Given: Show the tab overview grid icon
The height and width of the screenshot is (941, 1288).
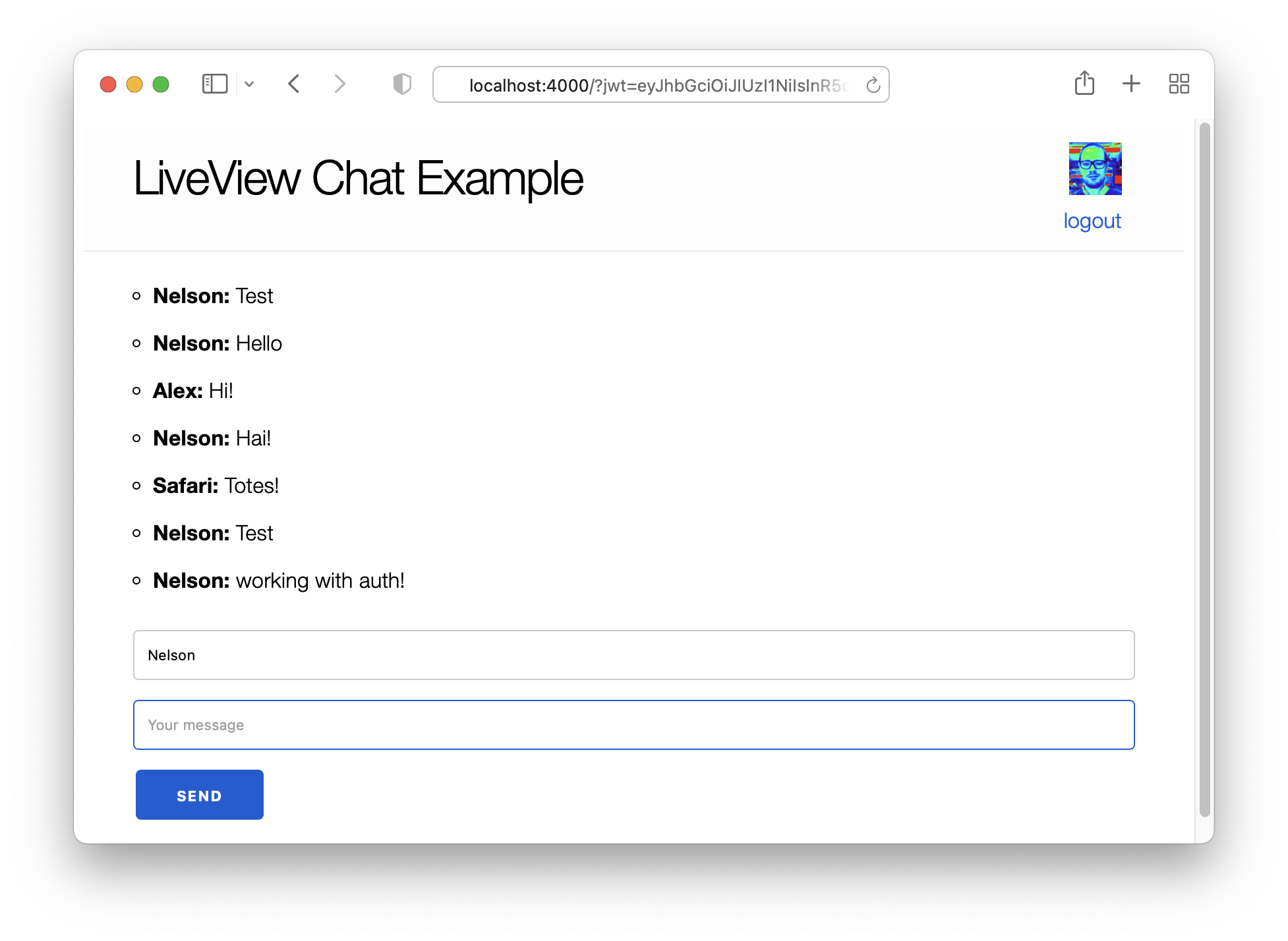Looking at the screenshot, I should click(1179, 84).
